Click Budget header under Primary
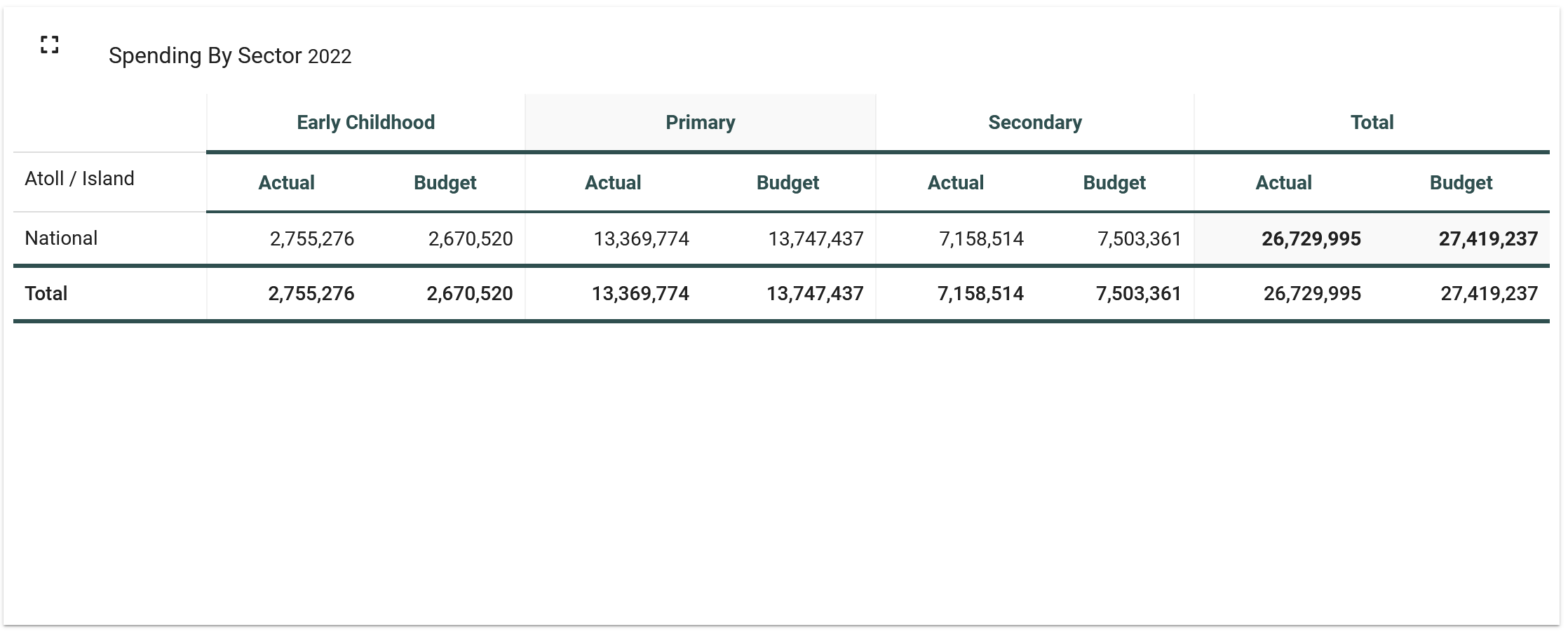This screenshot has height=634, width=1568. pyautogui.click(x=788, y=183)
